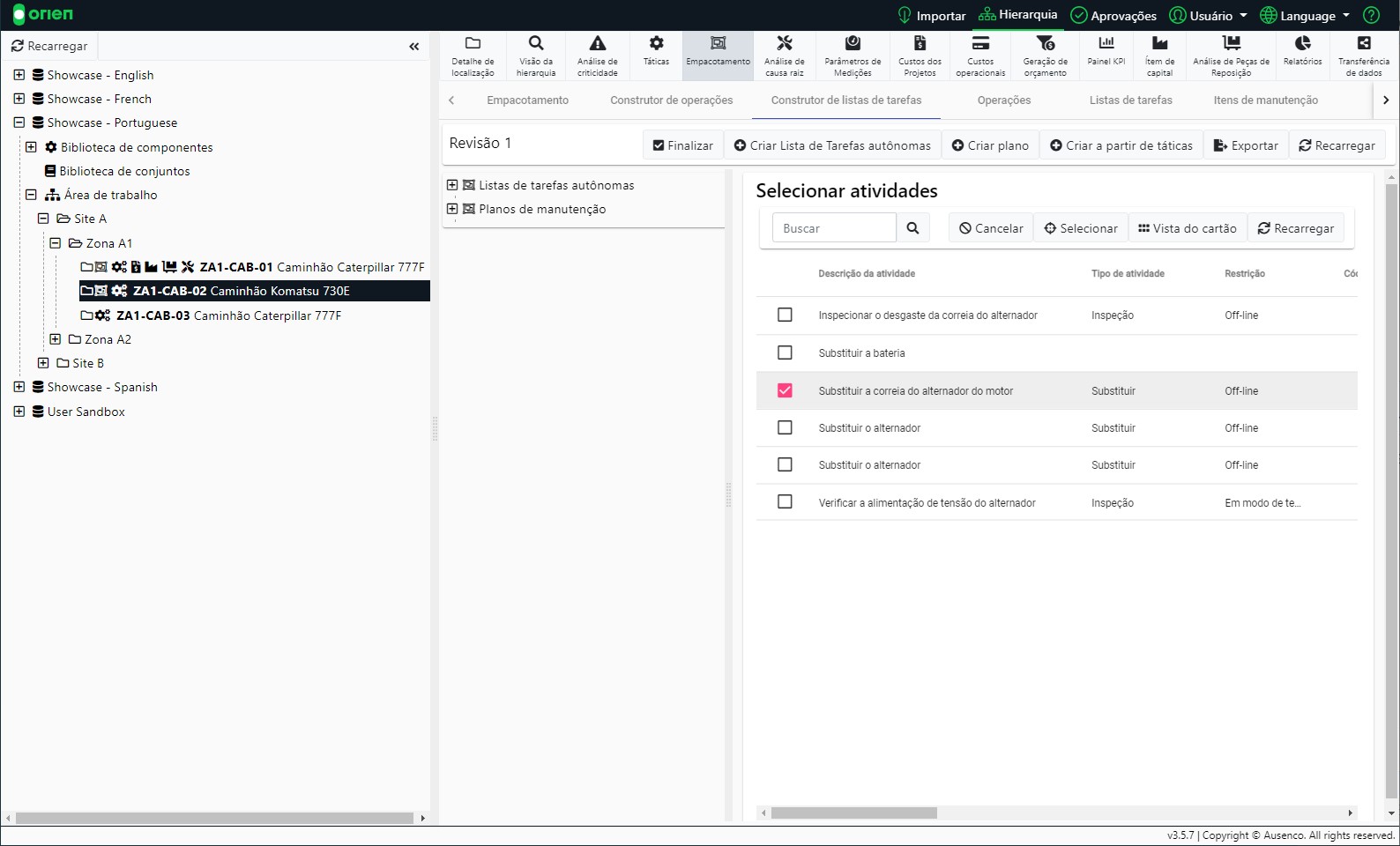1400x846 pixels.
Task: Collapse Showcase - Portuguese node
Action: click(x=19, y=122)
